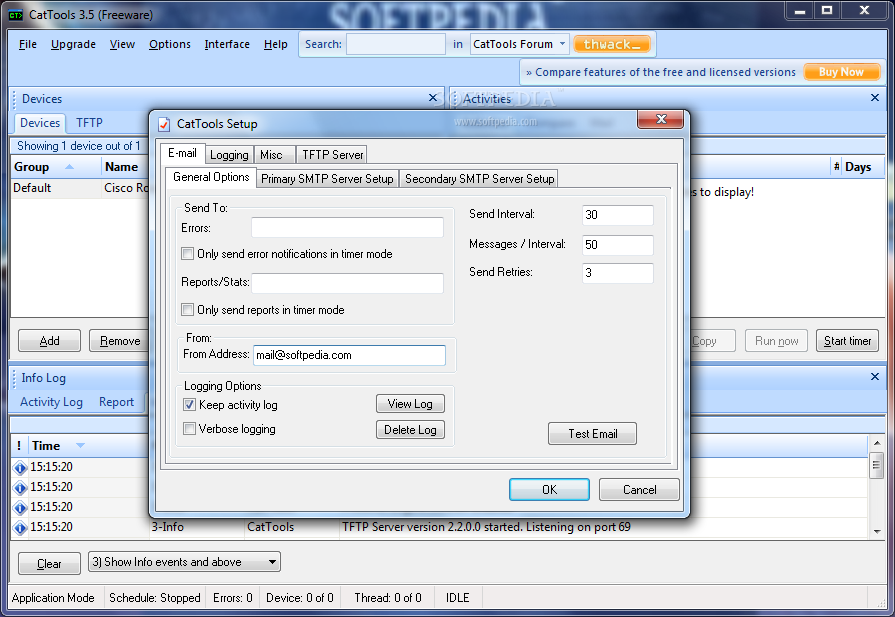Open the Options menu
Image resolution: width=895 pixels, height=617 pixels.
click(x=170, y=44)
